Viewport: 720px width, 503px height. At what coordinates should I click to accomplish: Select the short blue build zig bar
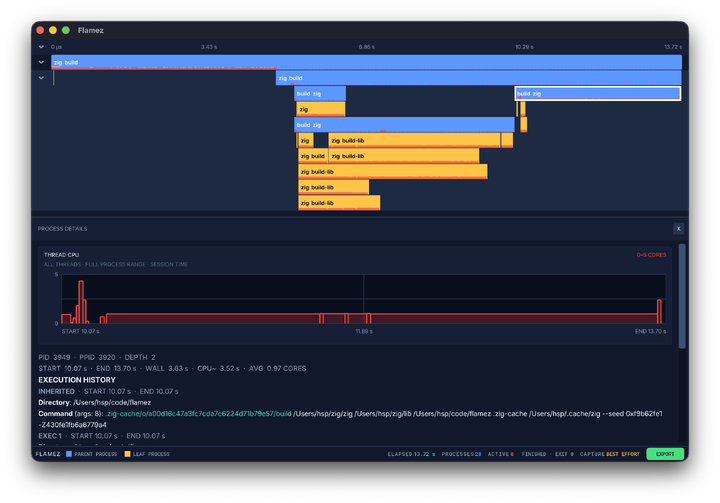pos(320,93)
